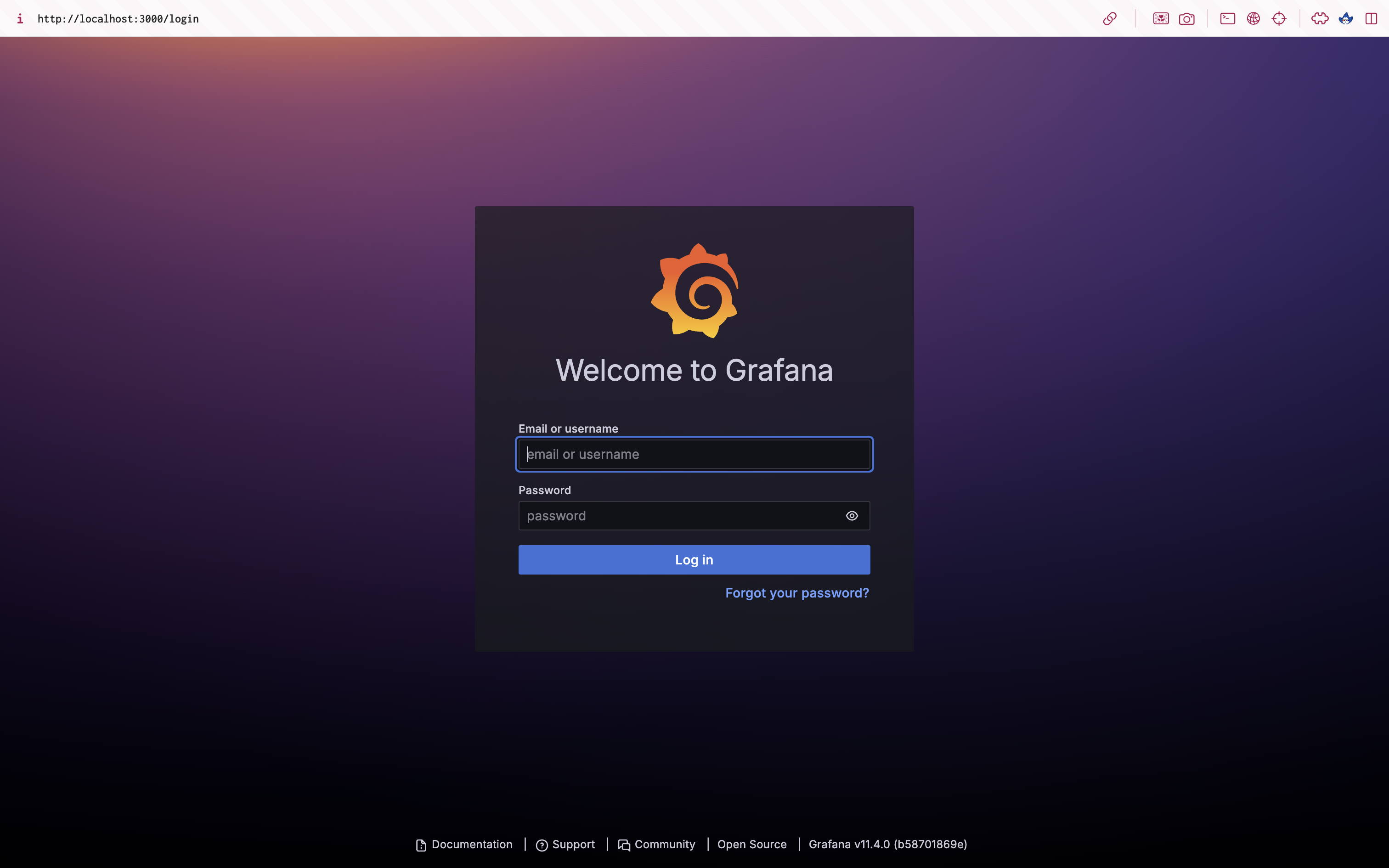Click the copy link chain icon

[x=1109, y=18]
